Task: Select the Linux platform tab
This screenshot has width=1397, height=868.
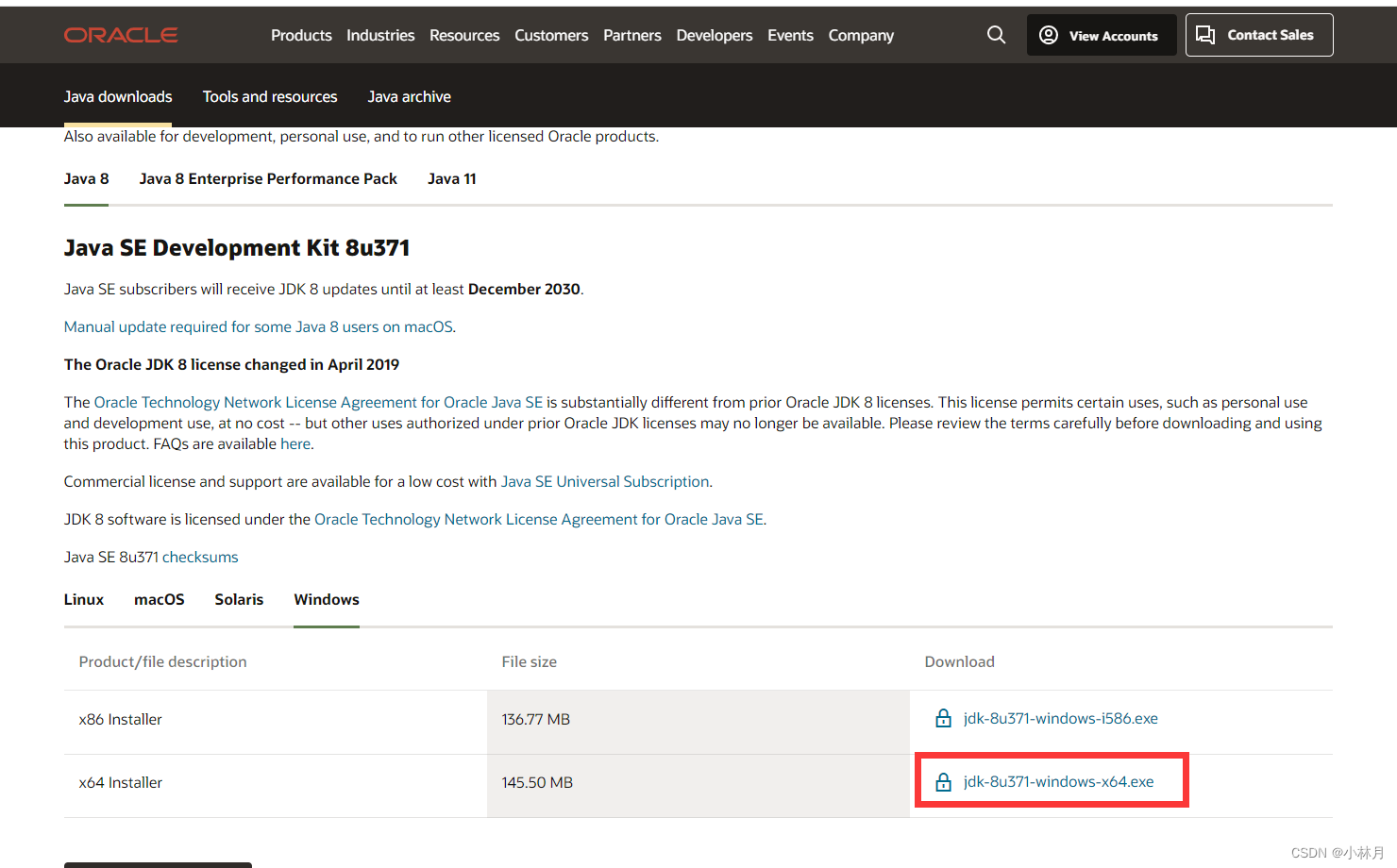Action: 83,599
